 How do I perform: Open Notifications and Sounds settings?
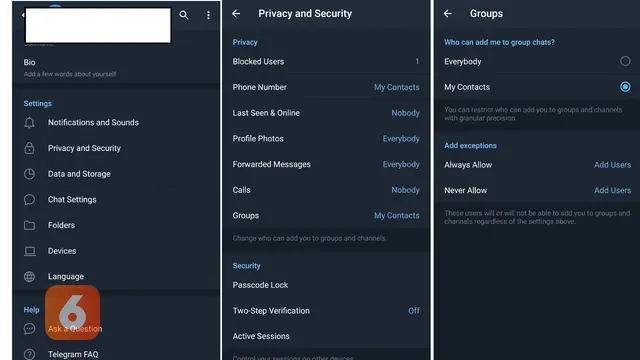(x=116, y=122)
